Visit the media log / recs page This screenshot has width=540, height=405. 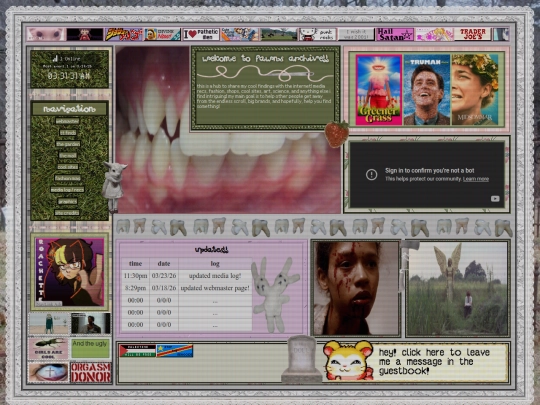tap(68, 190)
